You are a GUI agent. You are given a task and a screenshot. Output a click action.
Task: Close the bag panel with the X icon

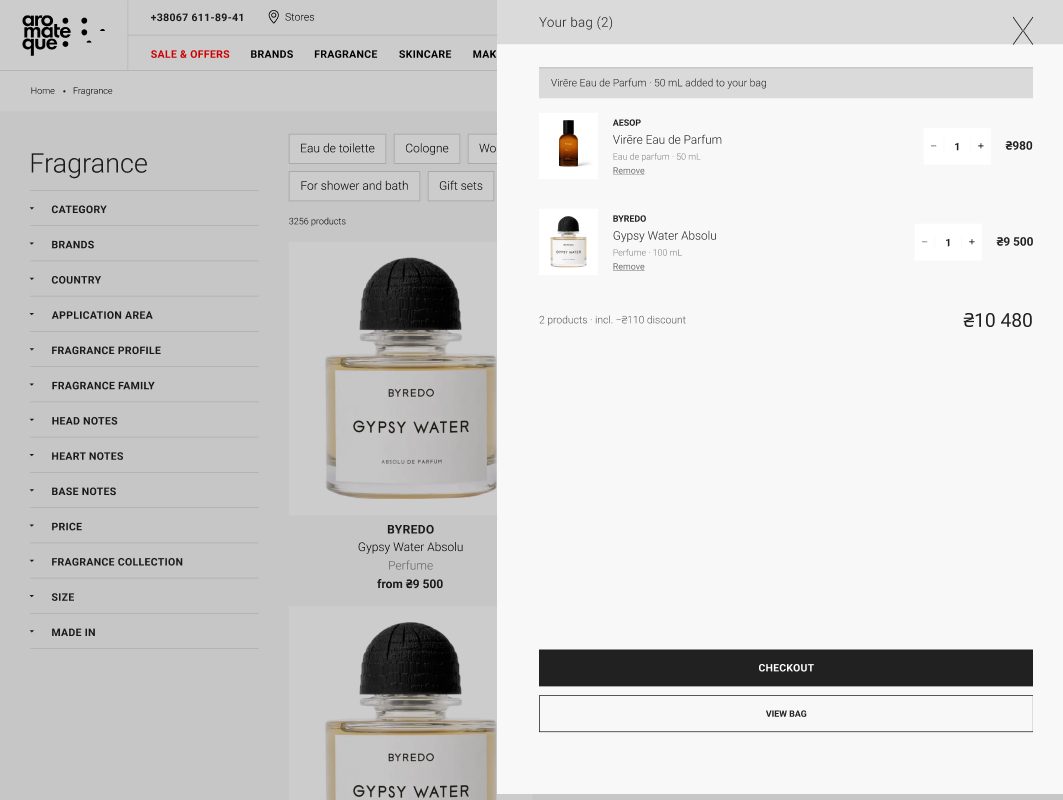pyautogui.click(x=1022, y=31)
